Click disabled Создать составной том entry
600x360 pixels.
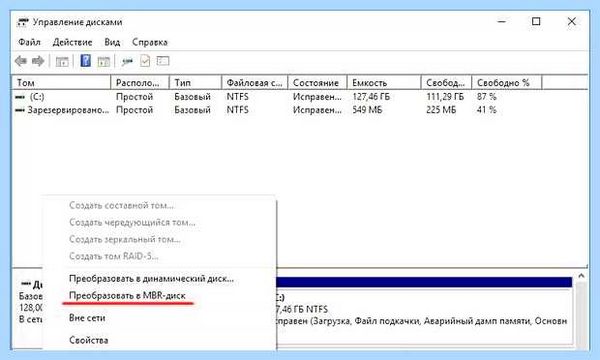pos(121,205)
